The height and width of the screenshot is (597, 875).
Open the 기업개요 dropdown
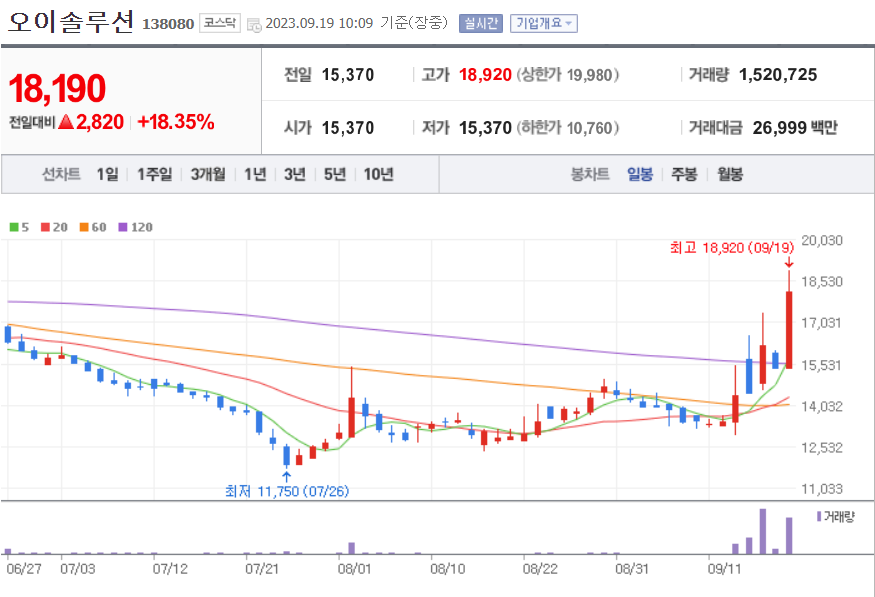[544, 23]
